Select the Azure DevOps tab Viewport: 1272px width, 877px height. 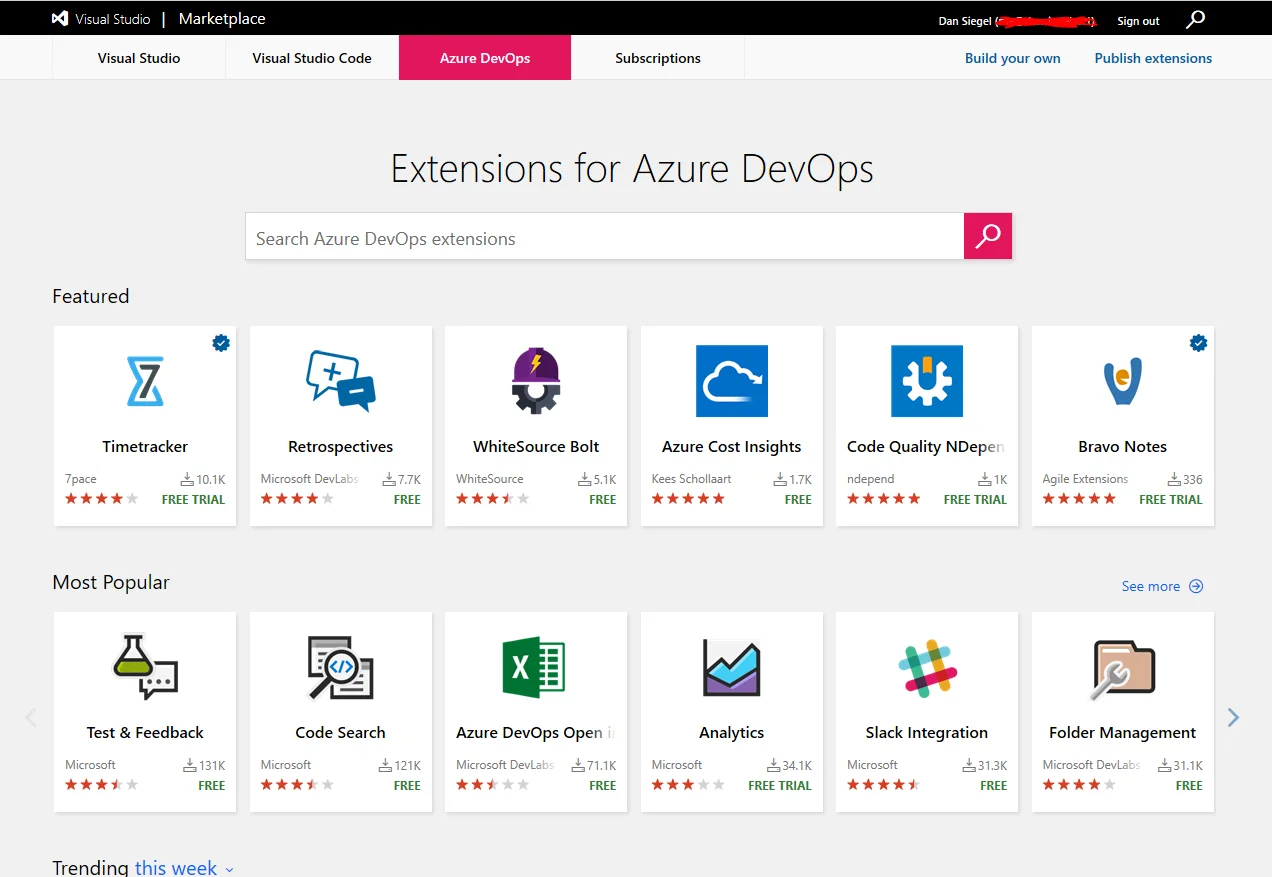tap(485, 58)
